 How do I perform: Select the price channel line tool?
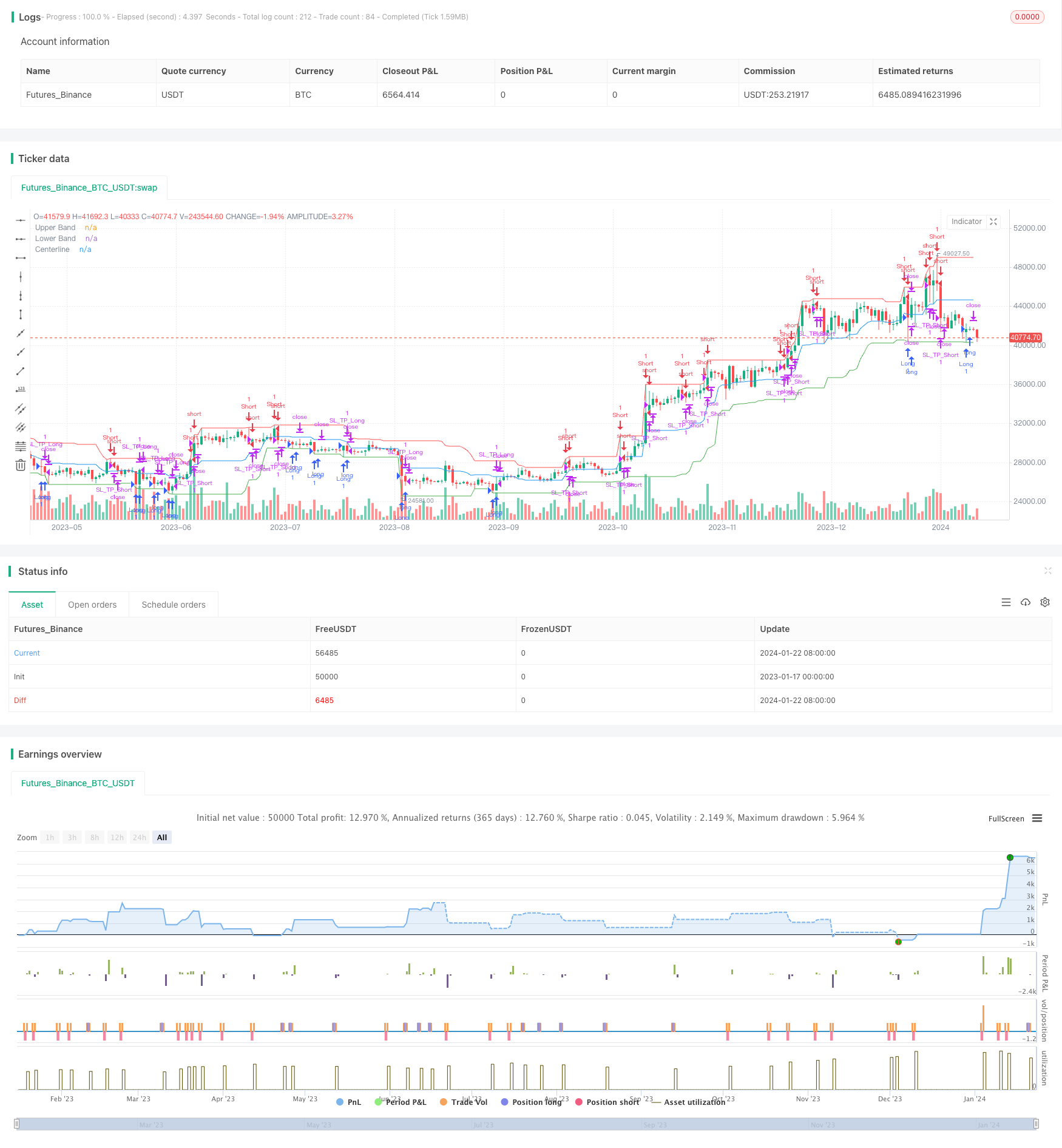[x=21, y=409]
